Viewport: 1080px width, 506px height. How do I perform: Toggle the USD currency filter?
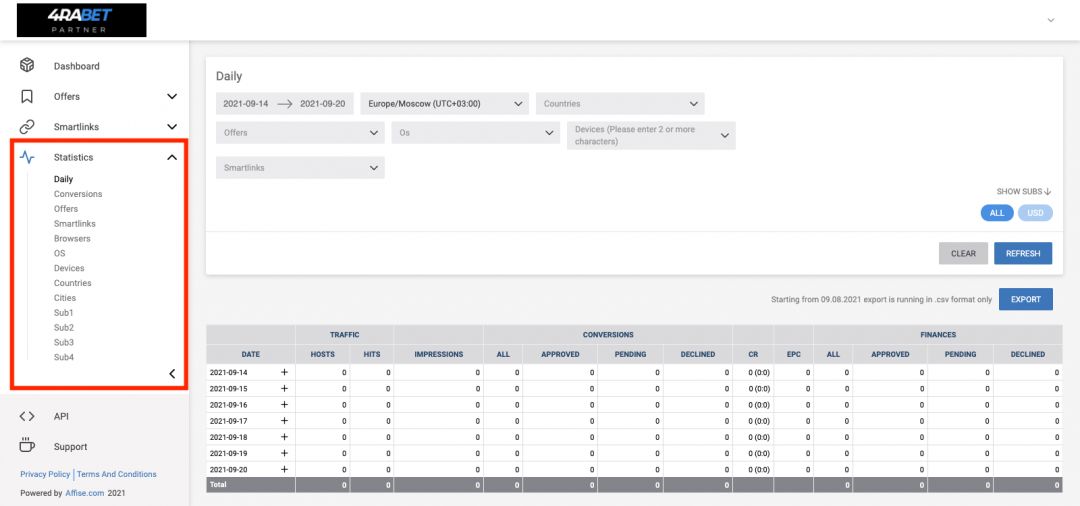(x=1035, y=213)
